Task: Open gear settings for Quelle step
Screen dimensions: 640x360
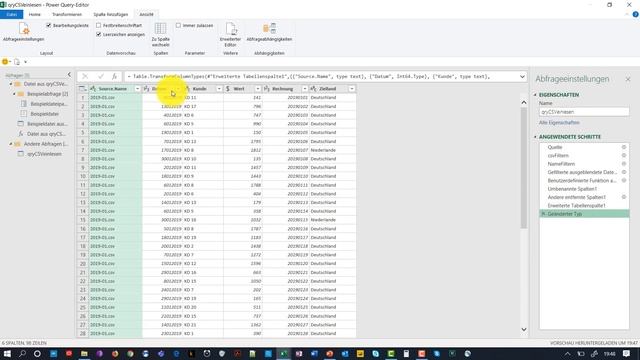Action: click(x=624, y=147)
